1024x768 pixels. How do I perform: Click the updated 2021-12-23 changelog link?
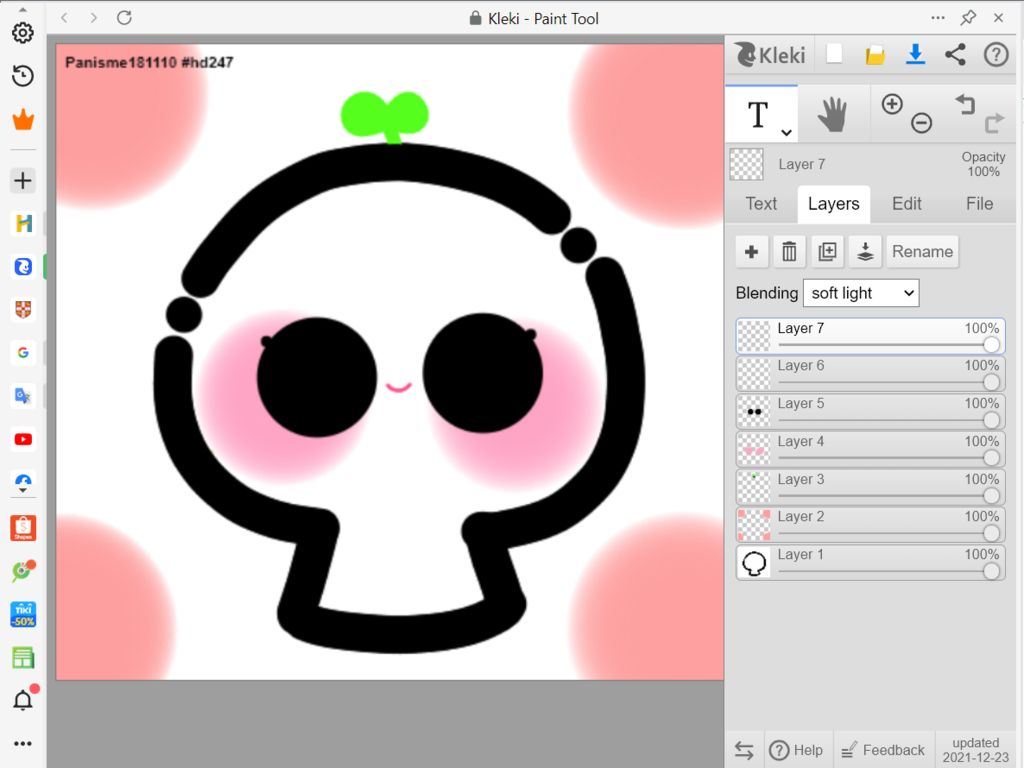976,750
